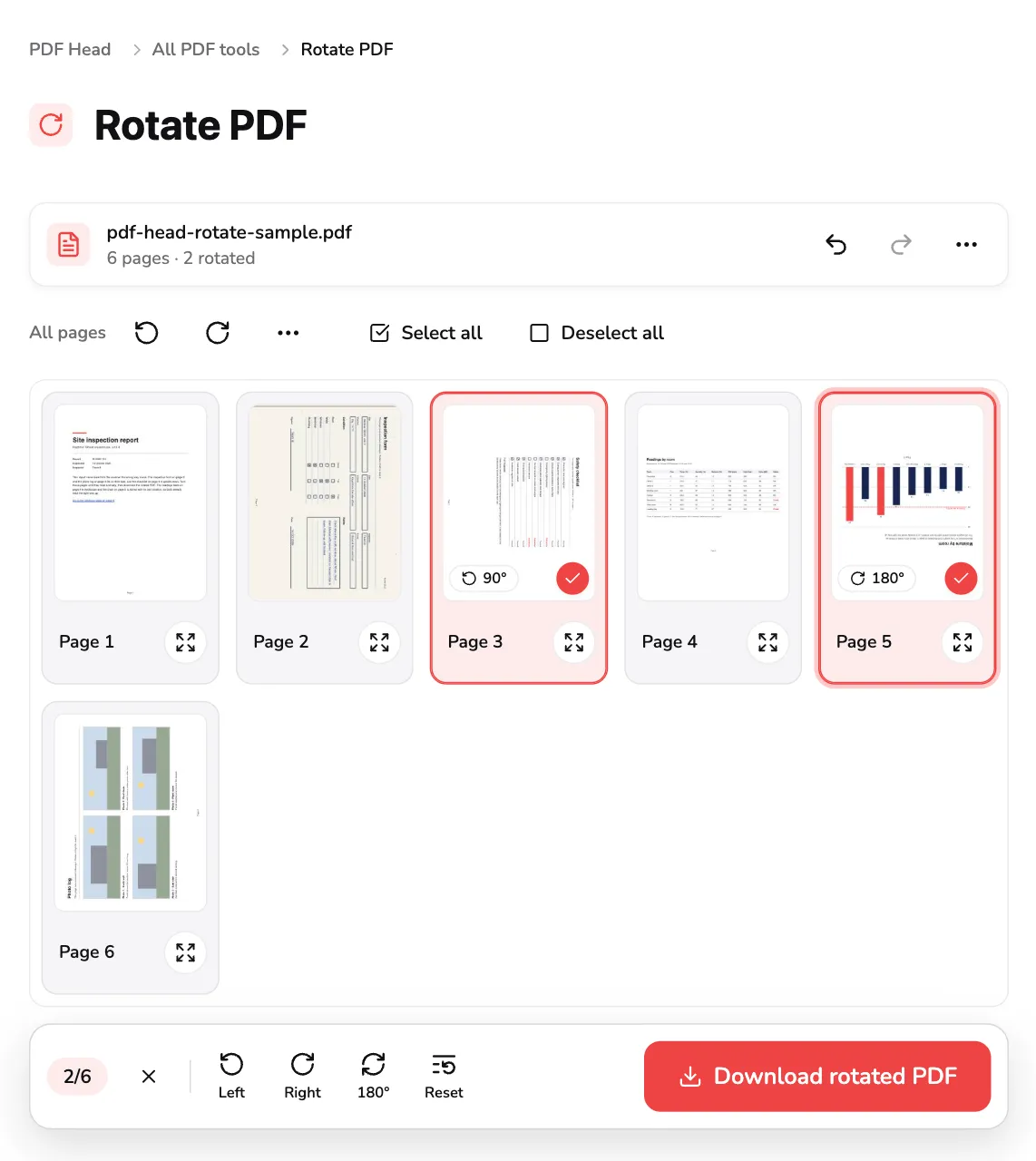Viewport: 1036px width, 1161px height.
Task: Rotate selected pages Left
Action: pyautogui.click(x=231, y=1076)
